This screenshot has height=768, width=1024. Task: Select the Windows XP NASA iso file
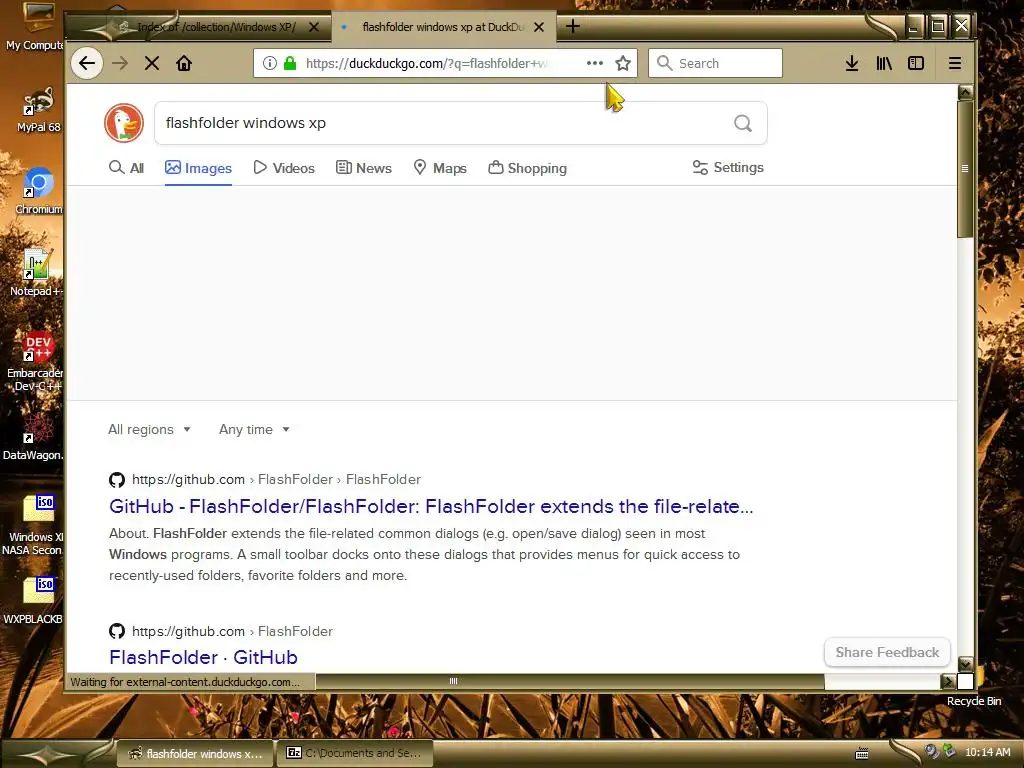pyautogui.click(x=34, y=525)
